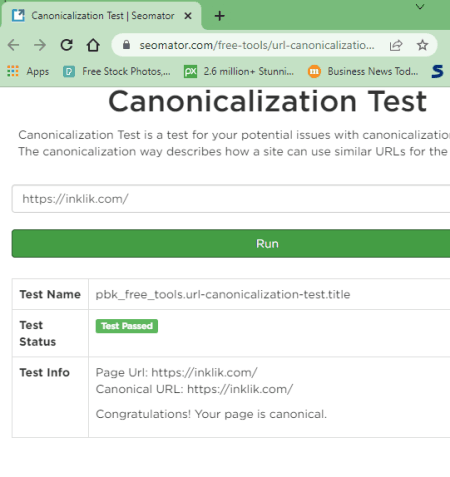Run the canonicalization test
Image resolution: width=450 pixels, height=477 pixels.
(x=231, y=244)
